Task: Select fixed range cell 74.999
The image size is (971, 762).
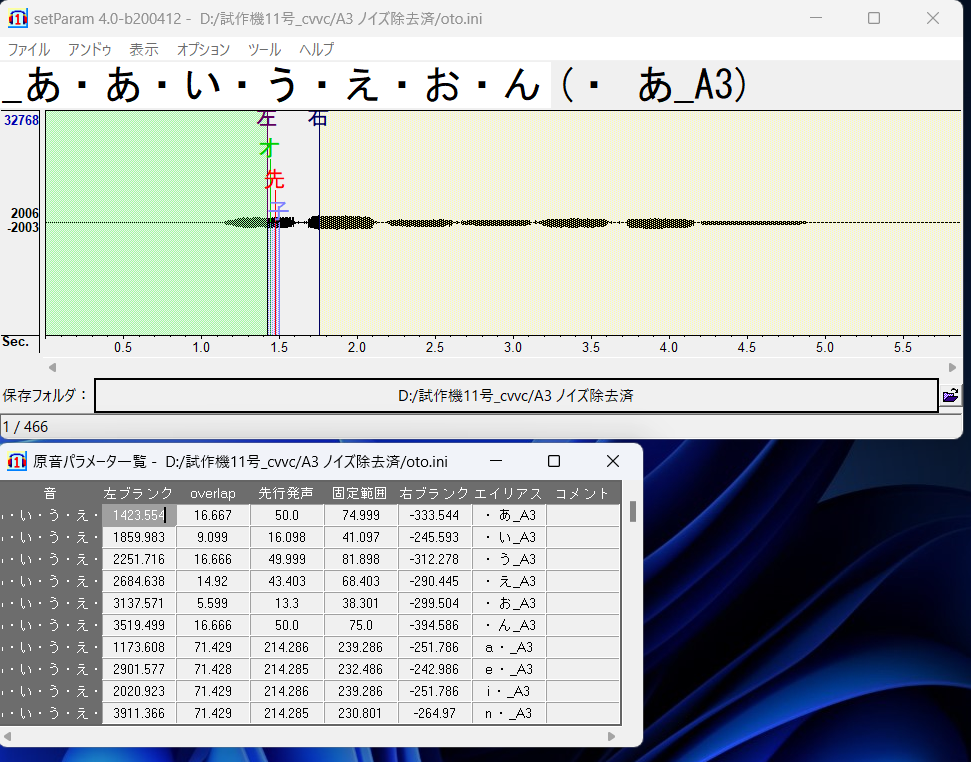Action: 361,515
